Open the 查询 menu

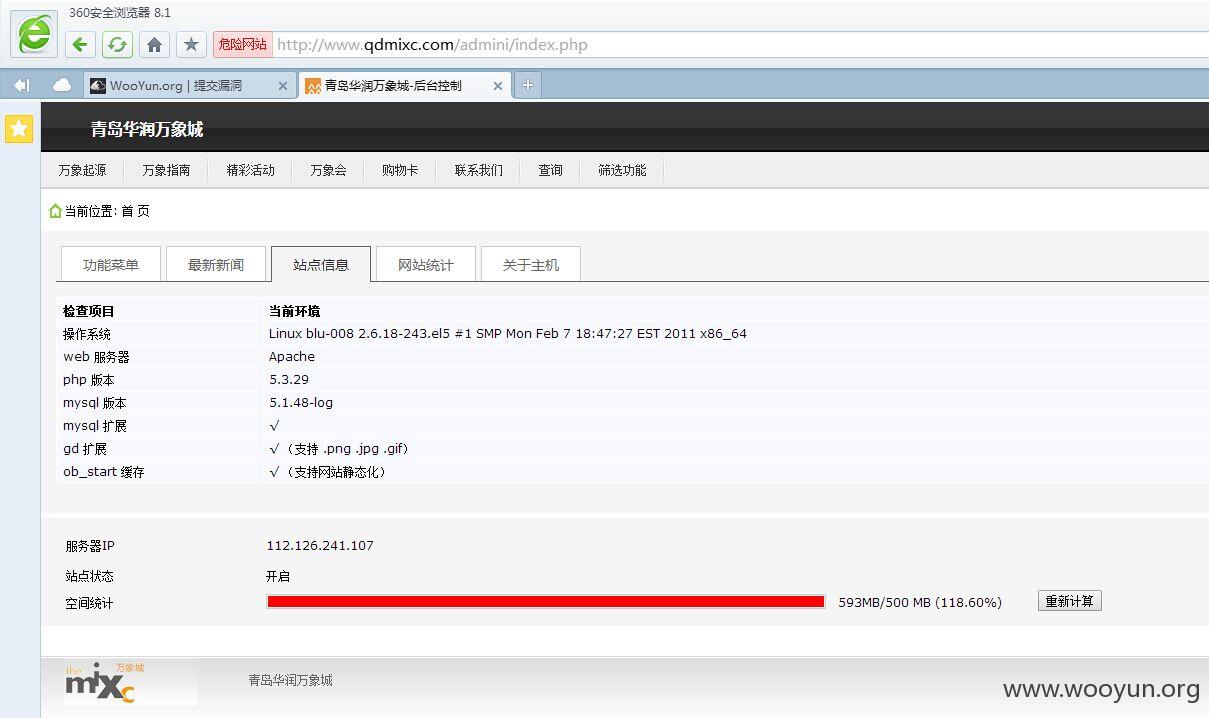tap(551, 170)
